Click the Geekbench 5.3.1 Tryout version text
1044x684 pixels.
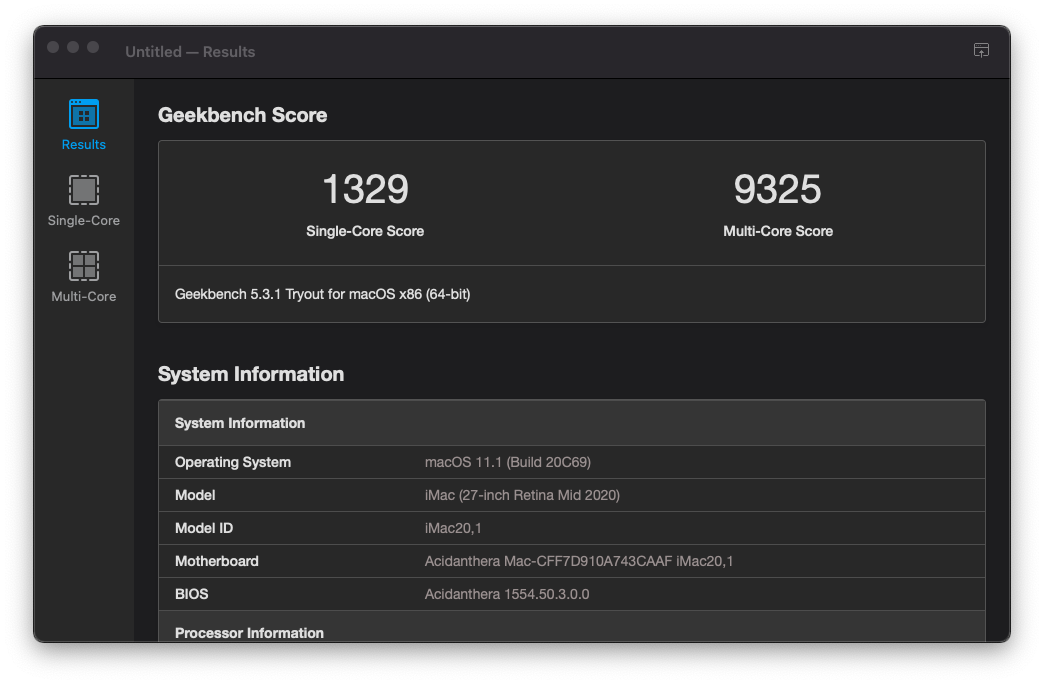[x=322, y=294]
